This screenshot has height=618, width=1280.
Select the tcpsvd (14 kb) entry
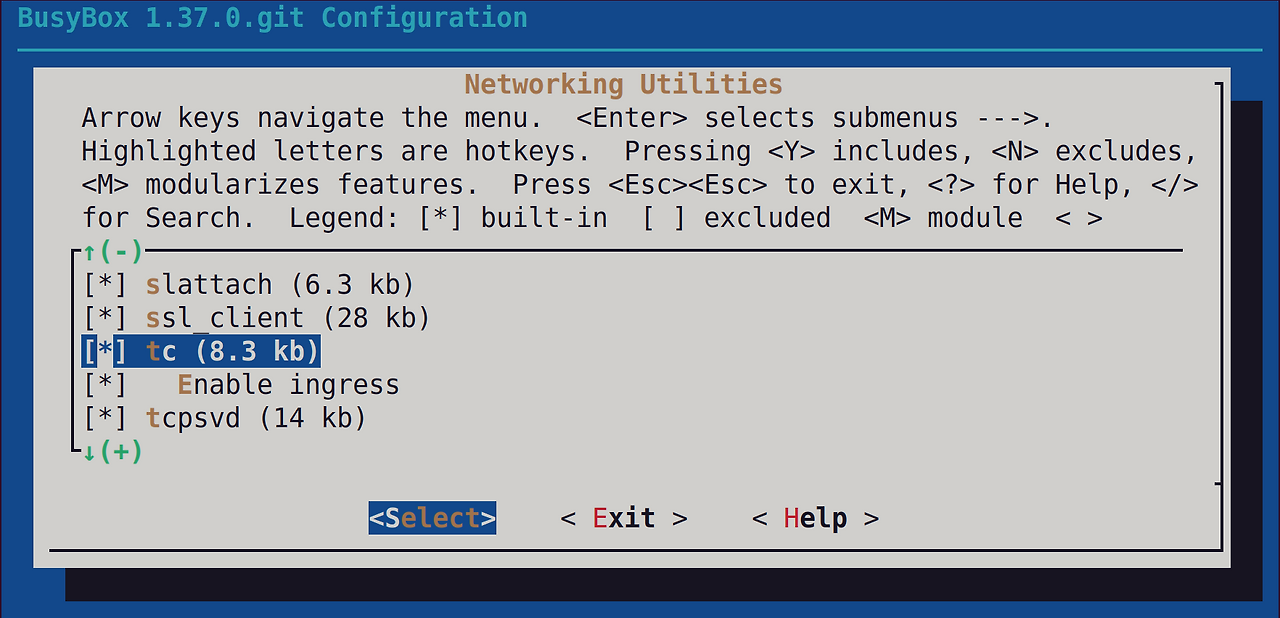click(x=256, y=418)
